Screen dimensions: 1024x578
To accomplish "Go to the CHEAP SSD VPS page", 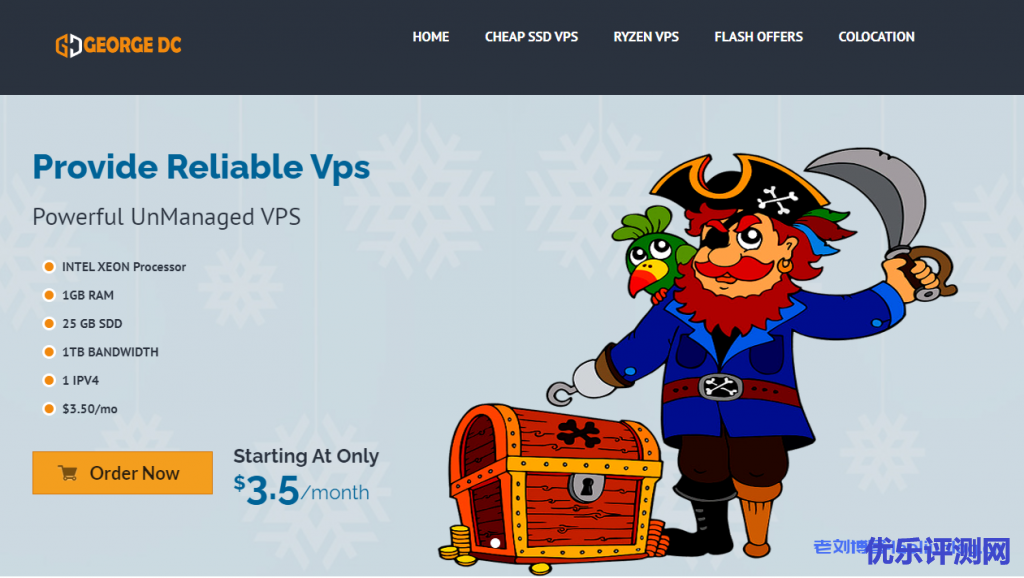I will (531, 37).
